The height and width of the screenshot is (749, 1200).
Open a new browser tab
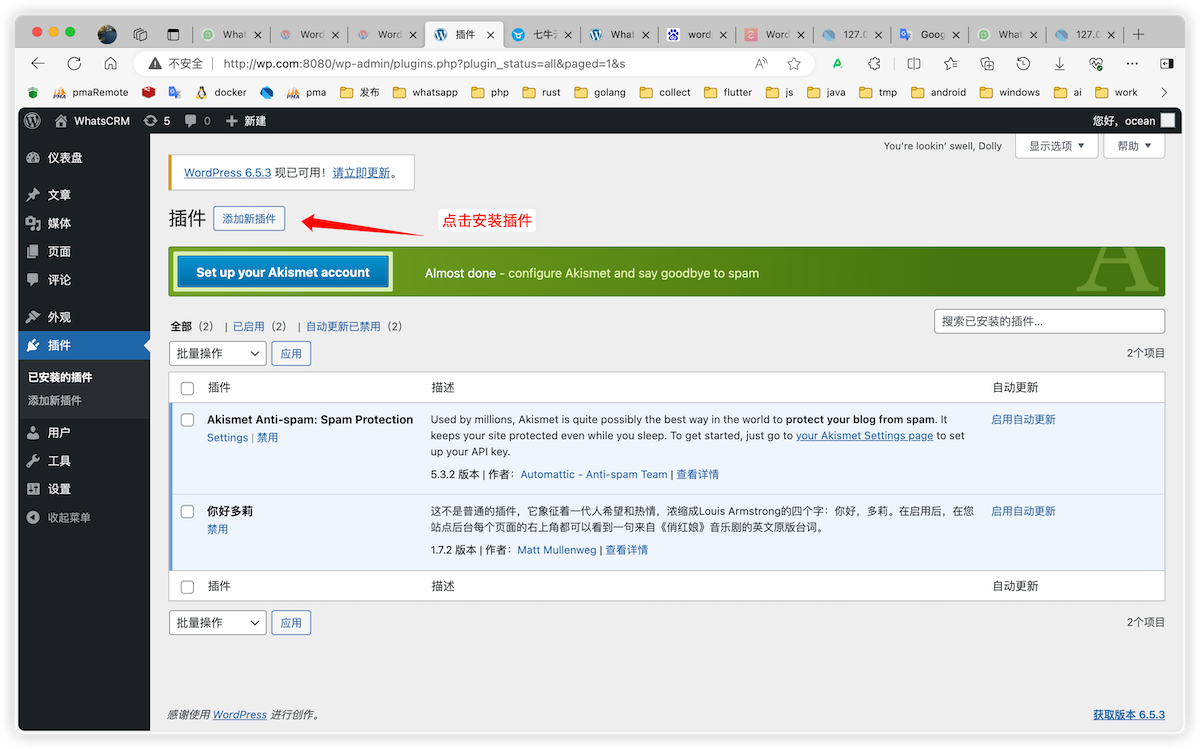(x=1138, y=34)
